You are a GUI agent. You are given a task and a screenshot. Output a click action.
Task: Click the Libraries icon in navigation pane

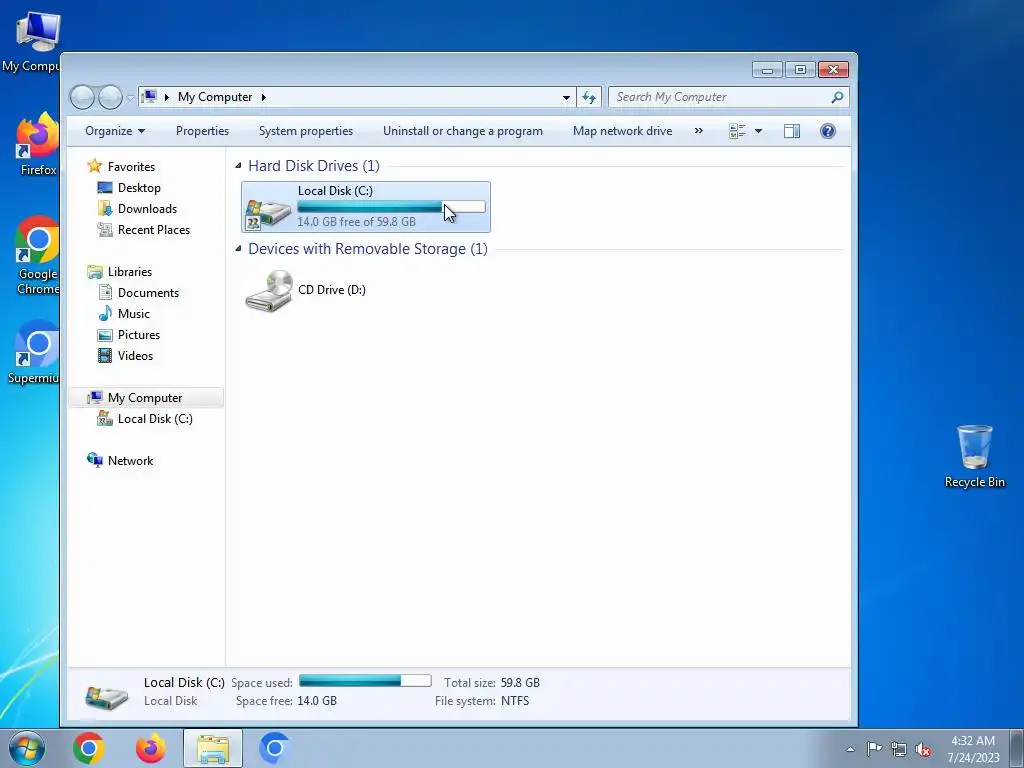tap(95, 272)
